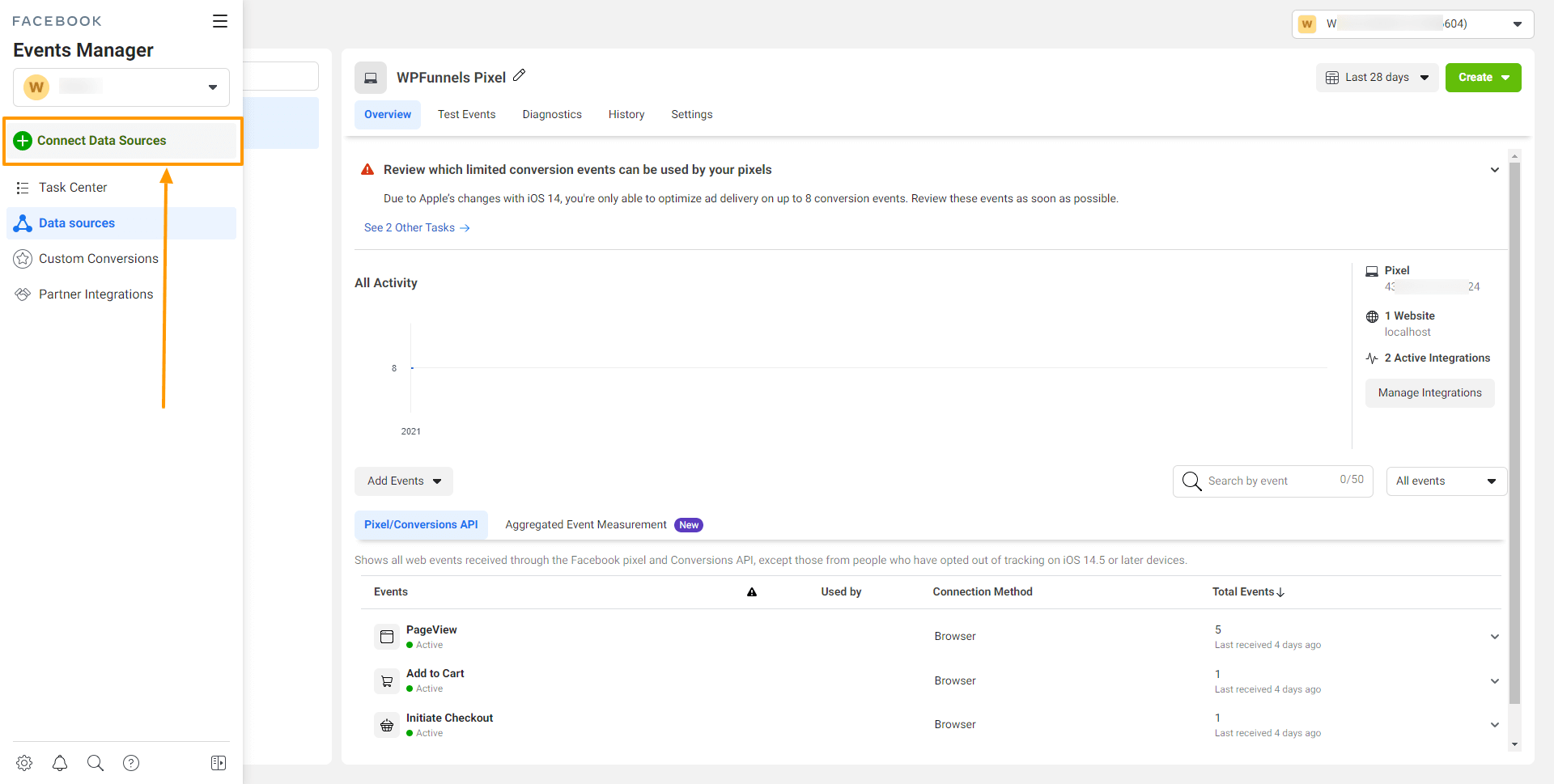Expand the PageView event row
Image resolution: width=1554 pixels, height=784 pixels.
click(x=1495, y=637)
